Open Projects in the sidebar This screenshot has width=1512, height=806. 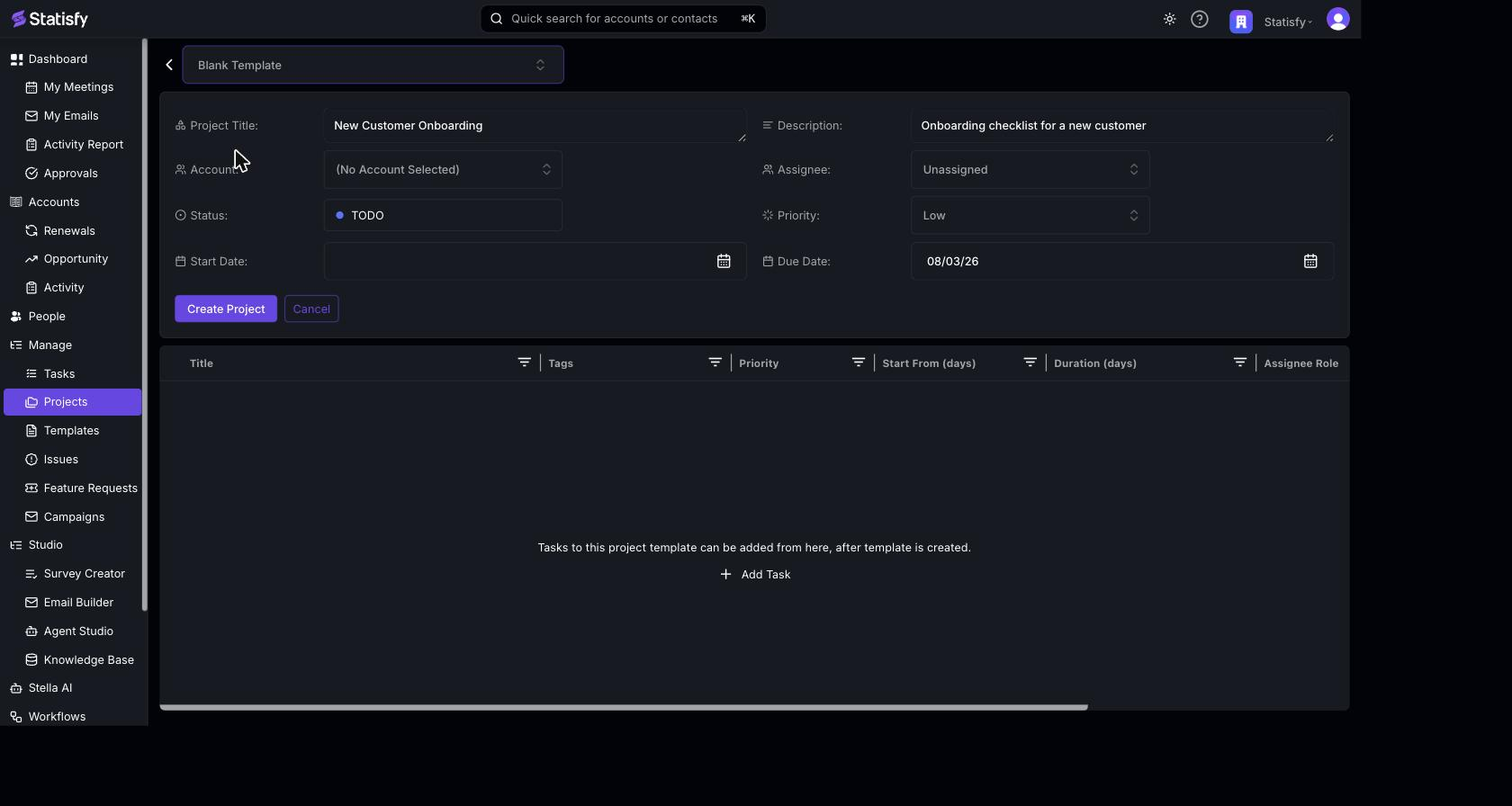coord(72,402)
